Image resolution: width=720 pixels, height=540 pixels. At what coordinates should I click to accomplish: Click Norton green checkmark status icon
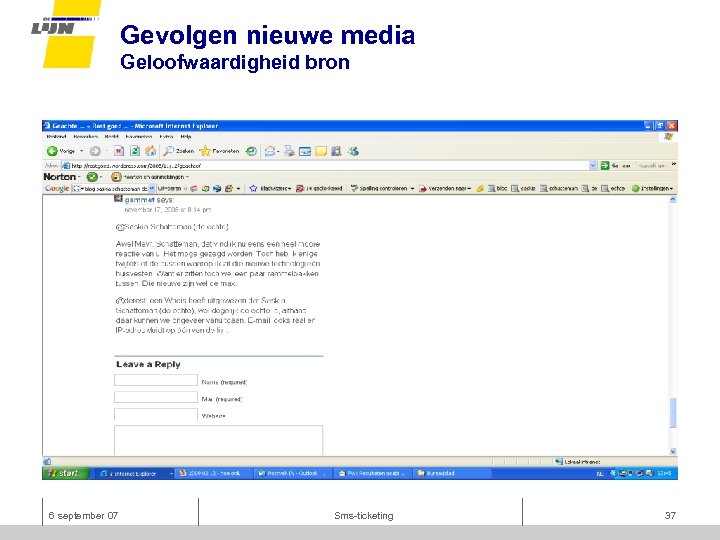pyautogui.click(x=92, y=177)
